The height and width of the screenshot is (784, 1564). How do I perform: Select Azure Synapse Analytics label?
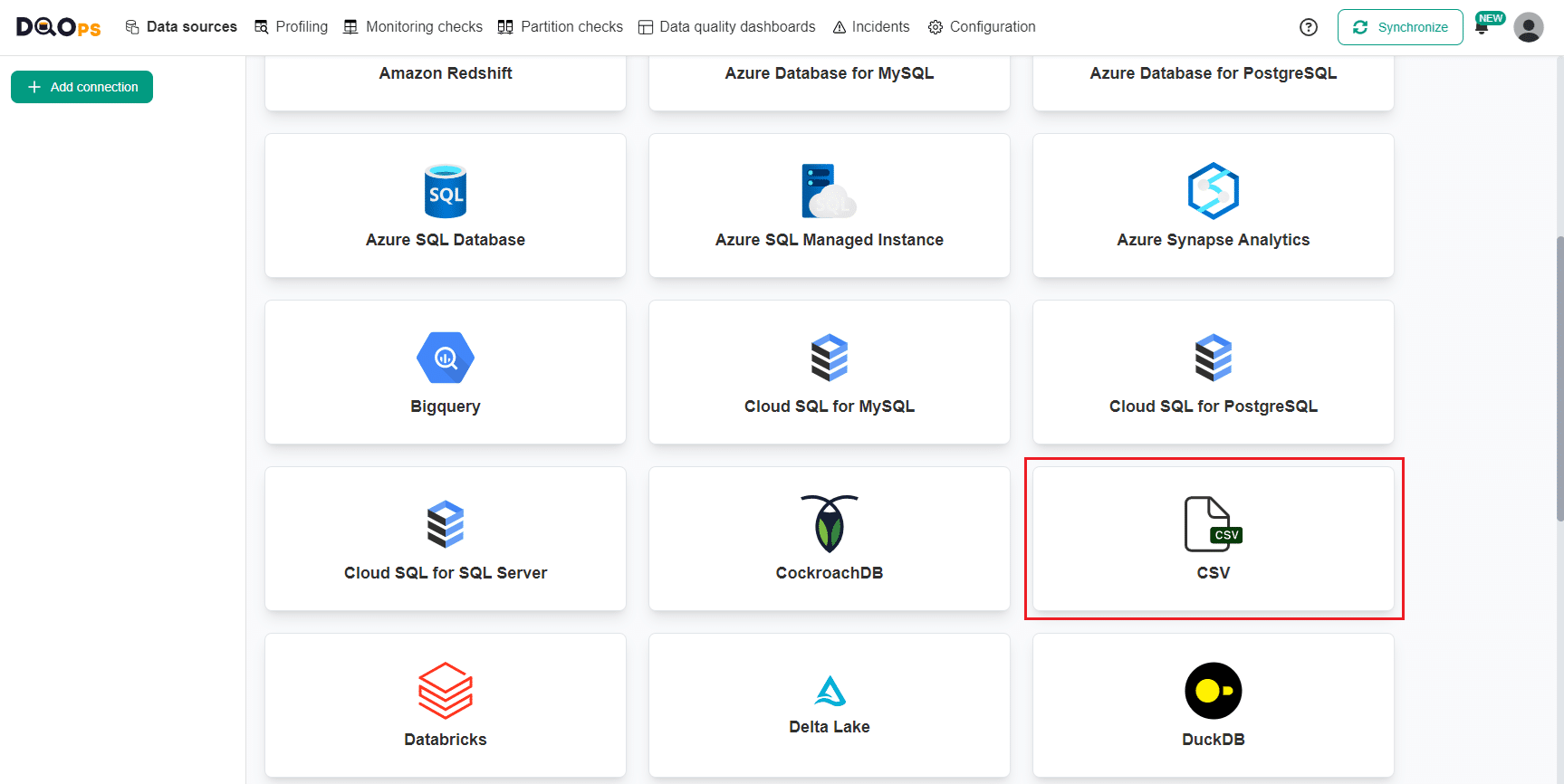[x=1214, y=240]
